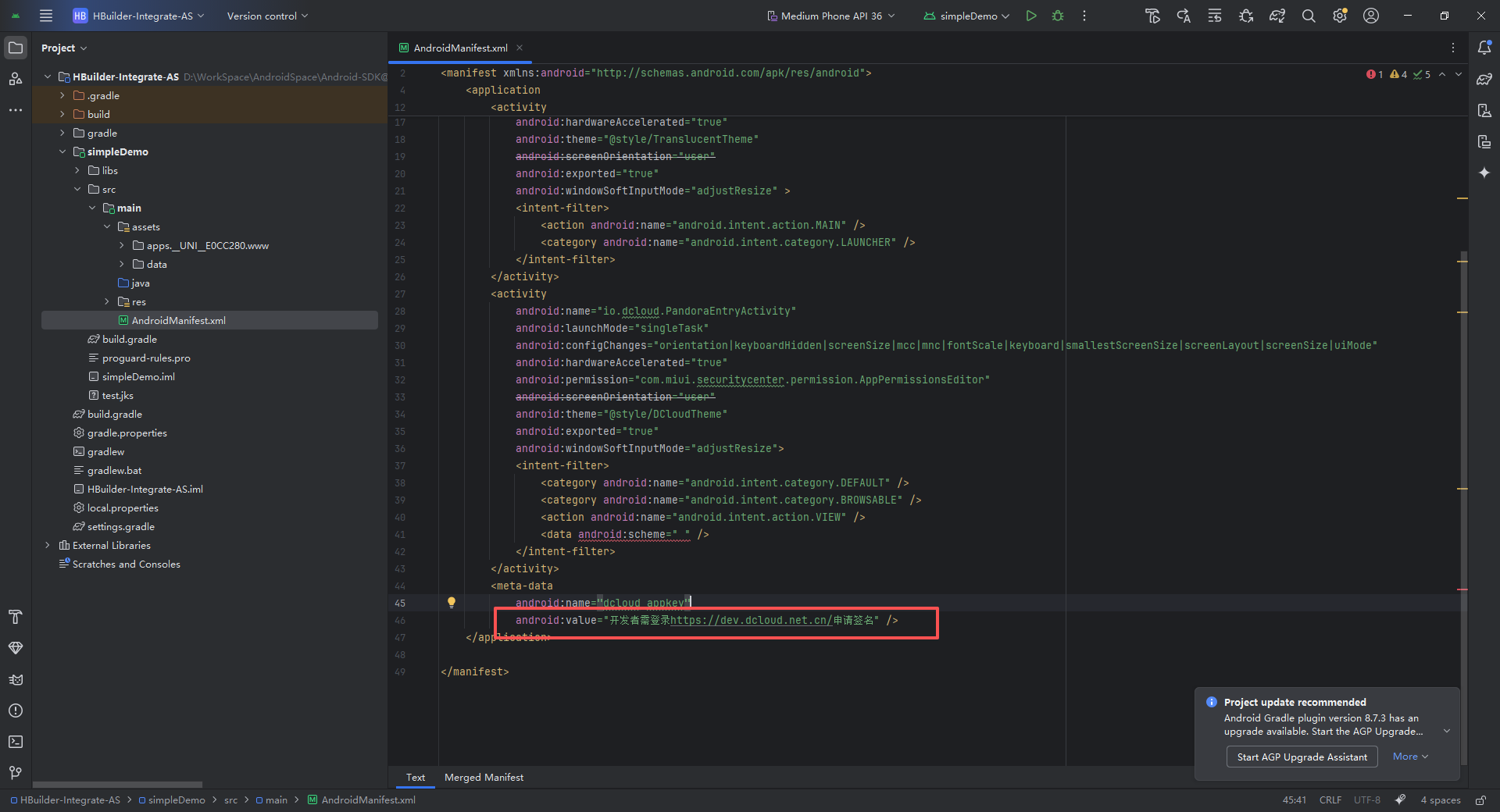Close the AndroidManifest.xml tab

point(520,48)
